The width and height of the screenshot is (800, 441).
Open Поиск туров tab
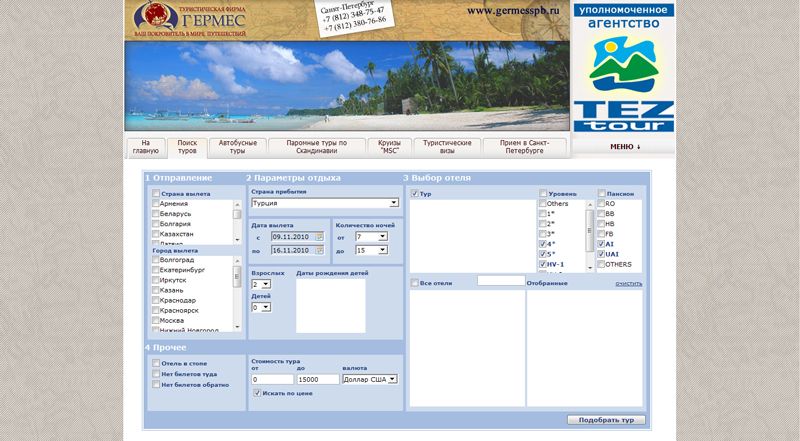coord(187,147)
